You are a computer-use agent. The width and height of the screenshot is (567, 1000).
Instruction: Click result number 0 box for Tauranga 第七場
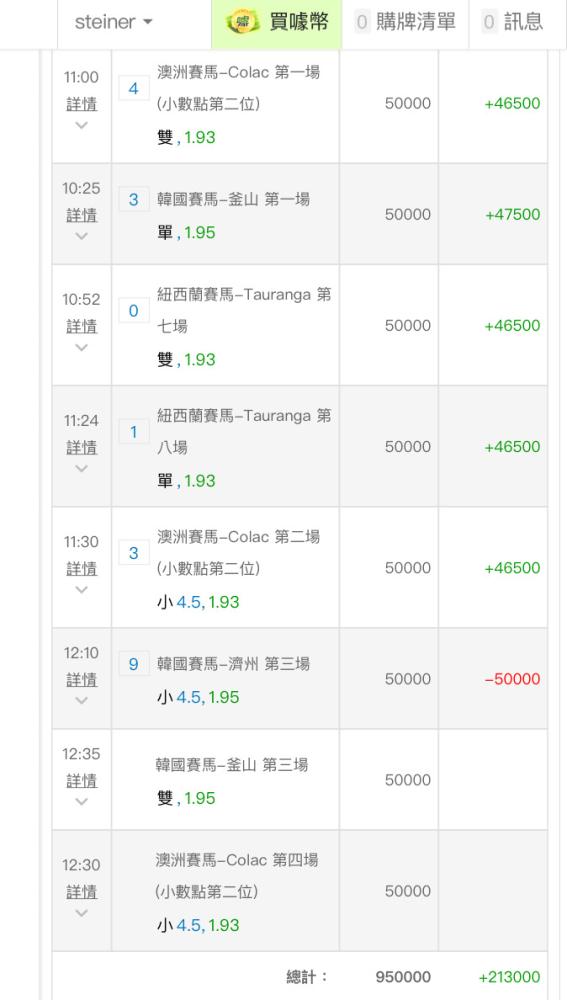click(x=134, y=311)
